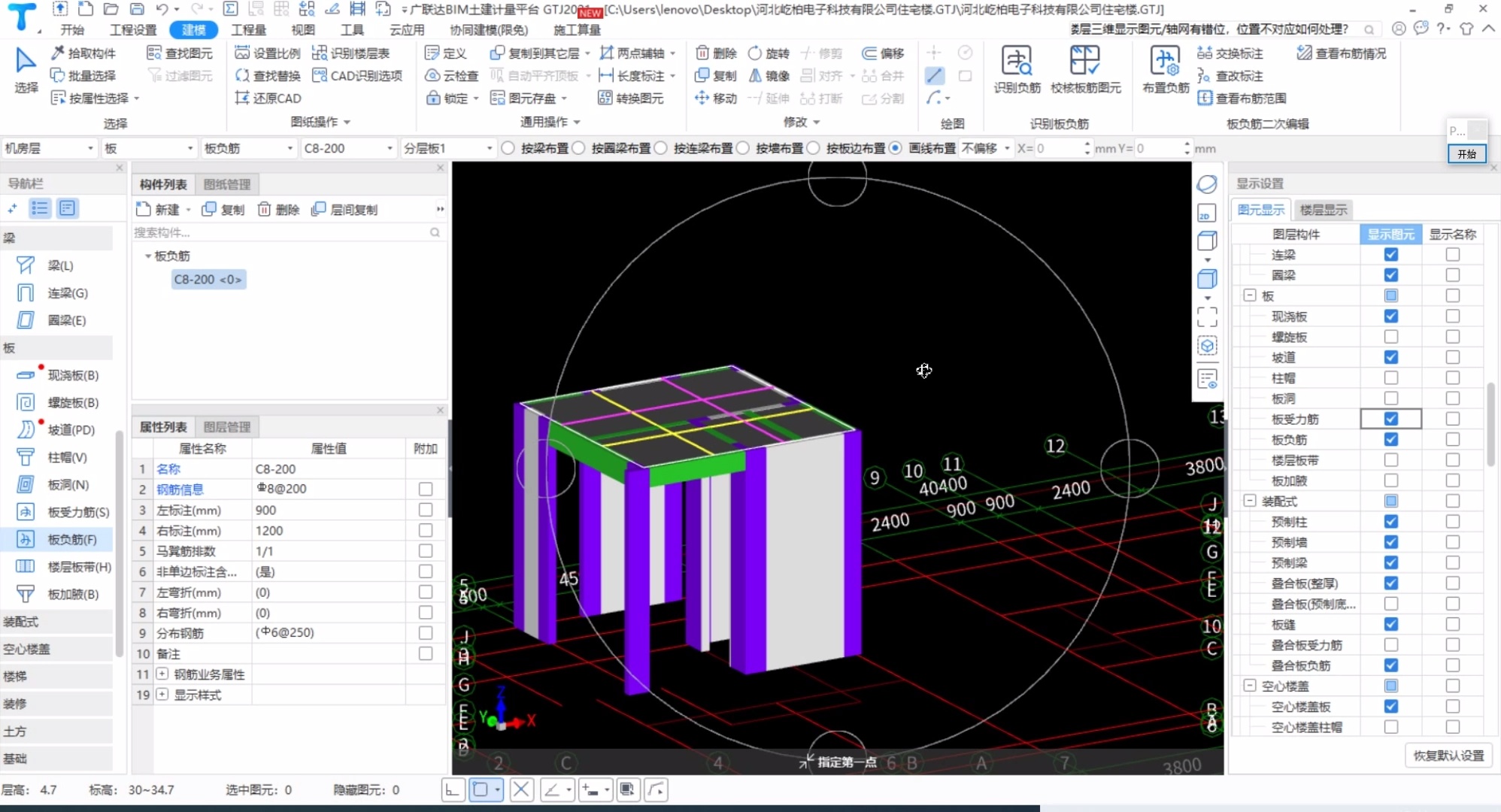Open 云应用 ribbon tab
The height and width of the screenshot is (812, 1501).
[x=407, y=29]
